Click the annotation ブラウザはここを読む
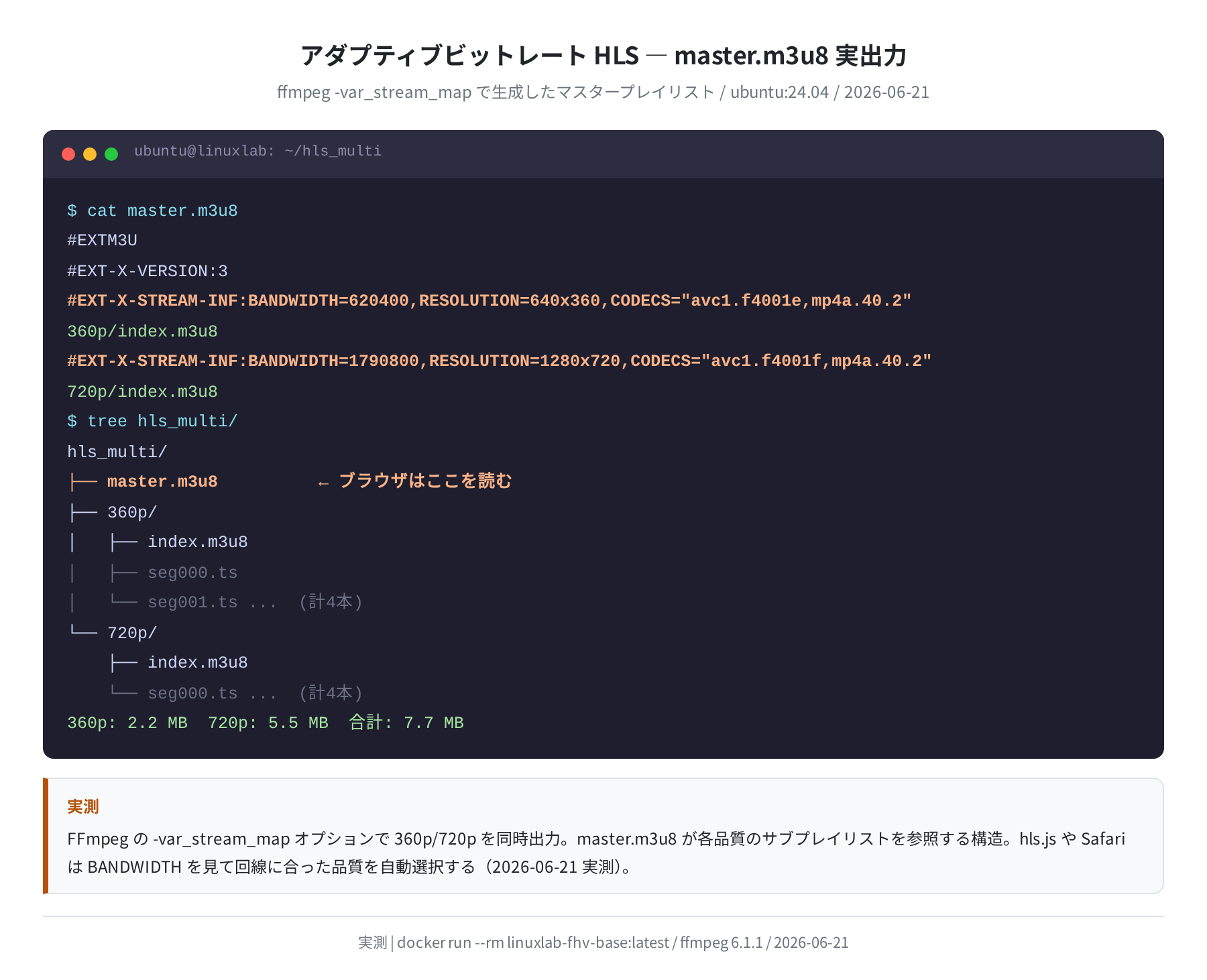 425,481
